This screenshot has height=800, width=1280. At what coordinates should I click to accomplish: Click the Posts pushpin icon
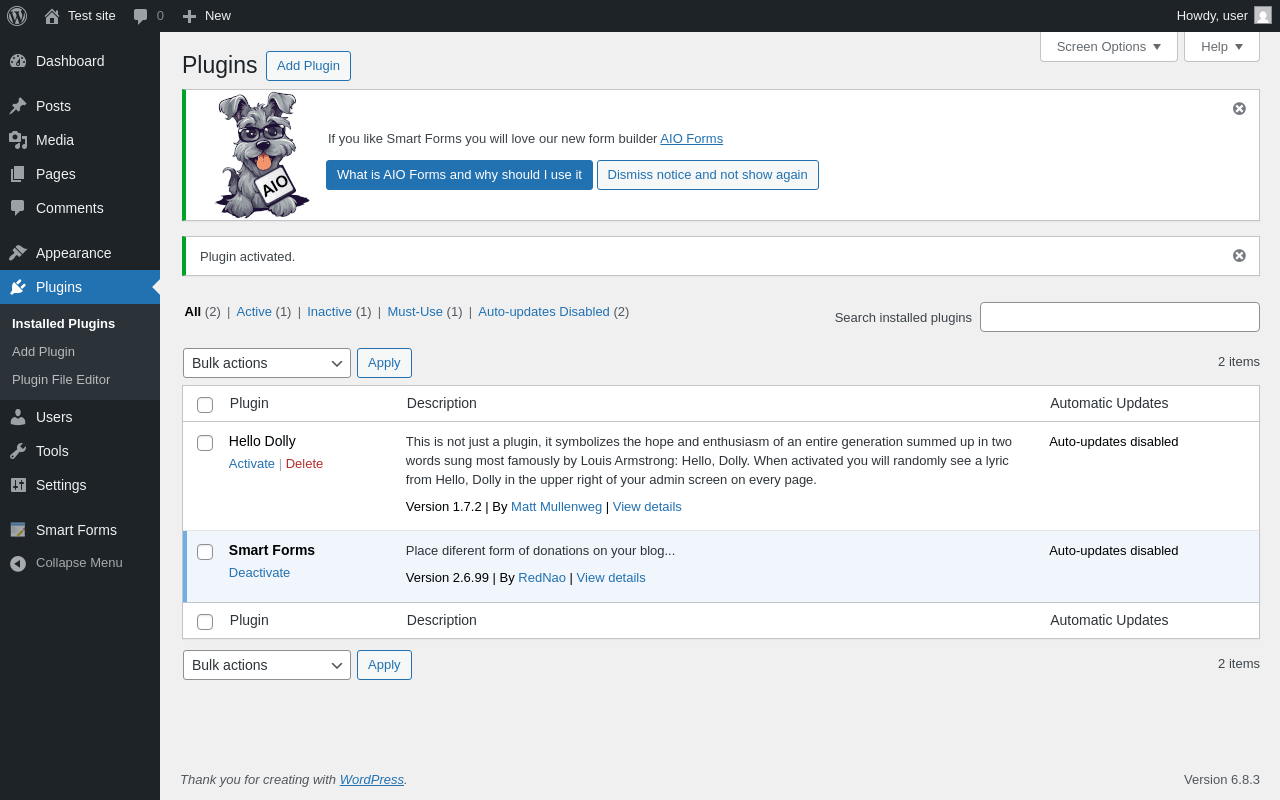(18, 106)
